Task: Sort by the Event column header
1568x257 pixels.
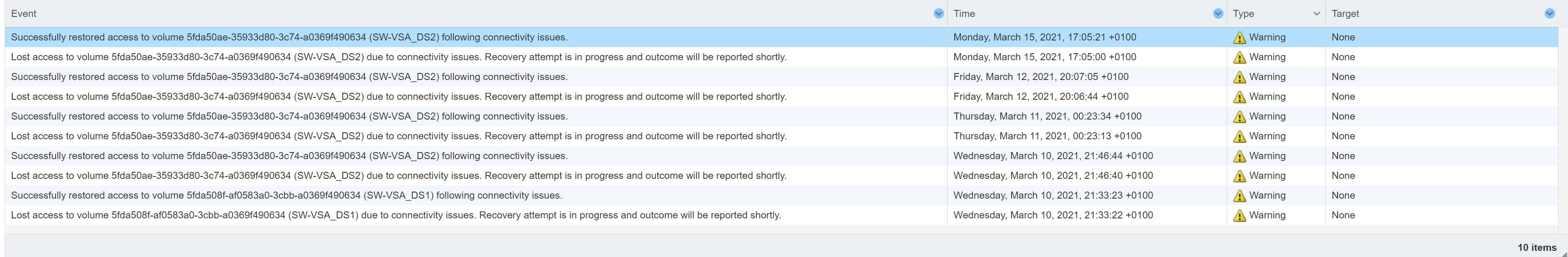Action: pyautogui.click(x=24, y=13)
